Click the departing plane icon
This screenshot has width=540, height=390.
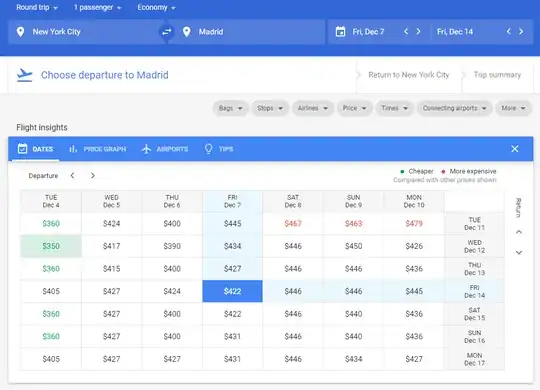click(x=24, y=75)
